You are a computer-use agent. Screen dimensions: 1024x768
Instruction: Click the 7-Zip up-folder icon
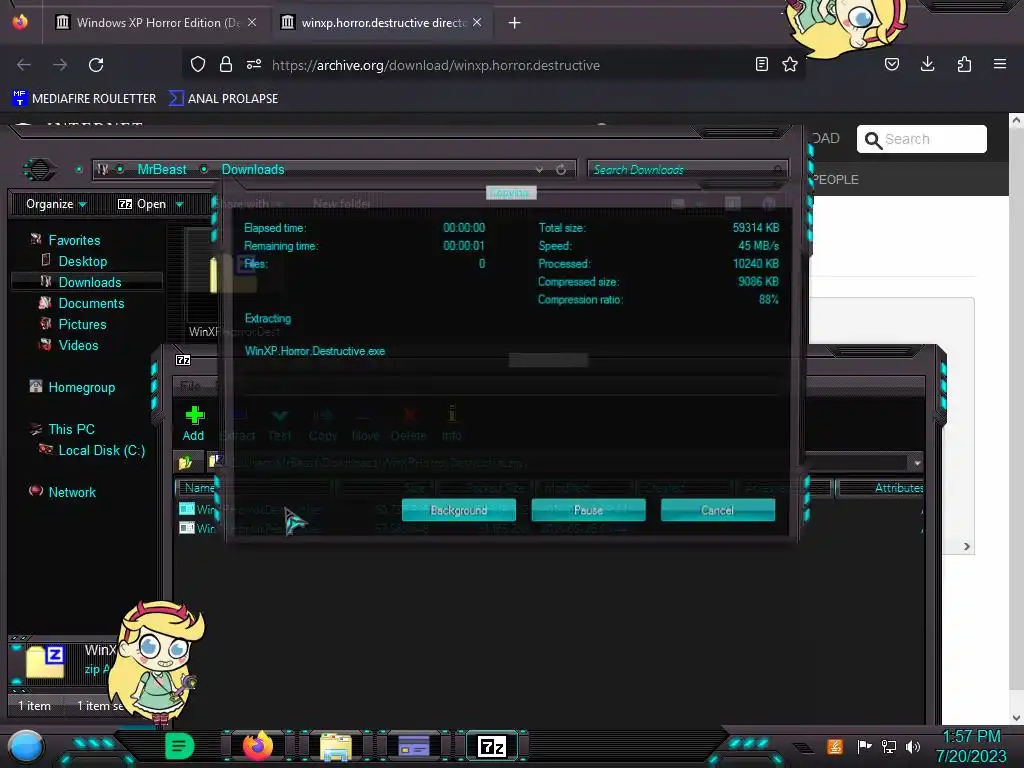pyautogui.click(x=185, y=462)
